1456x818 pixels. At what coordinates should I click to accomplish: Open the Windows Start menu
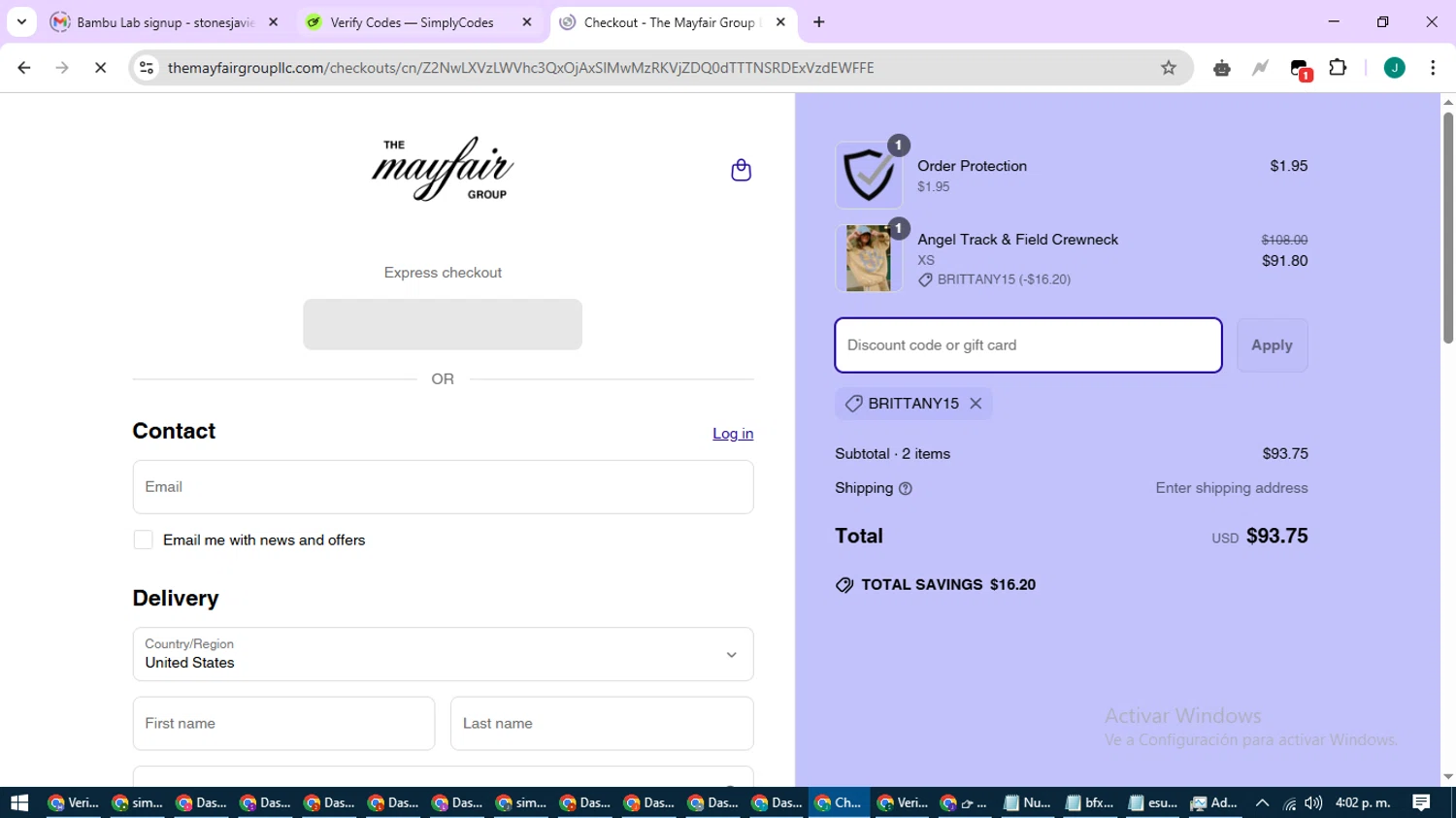[19, 802]
